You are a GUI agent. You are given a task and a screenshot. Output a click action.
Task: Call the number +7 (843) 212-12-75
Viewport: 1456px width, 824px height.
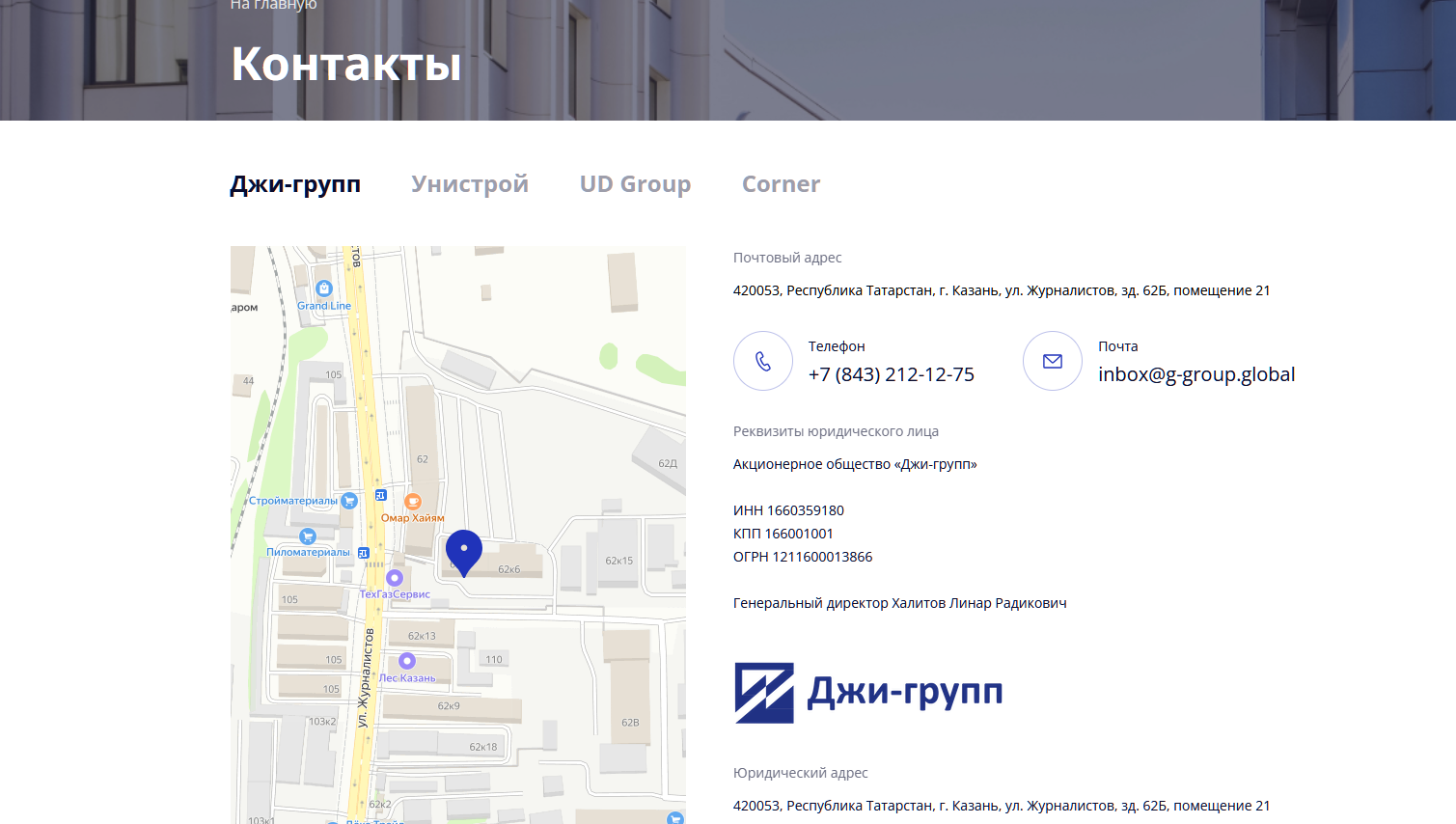(891, 374)
